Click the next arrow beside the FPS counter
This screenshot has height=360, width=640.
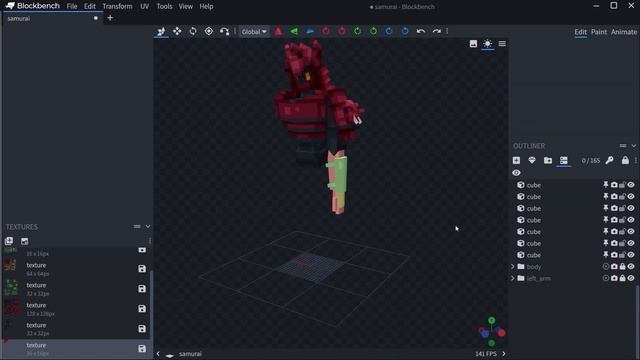[504, 354]
